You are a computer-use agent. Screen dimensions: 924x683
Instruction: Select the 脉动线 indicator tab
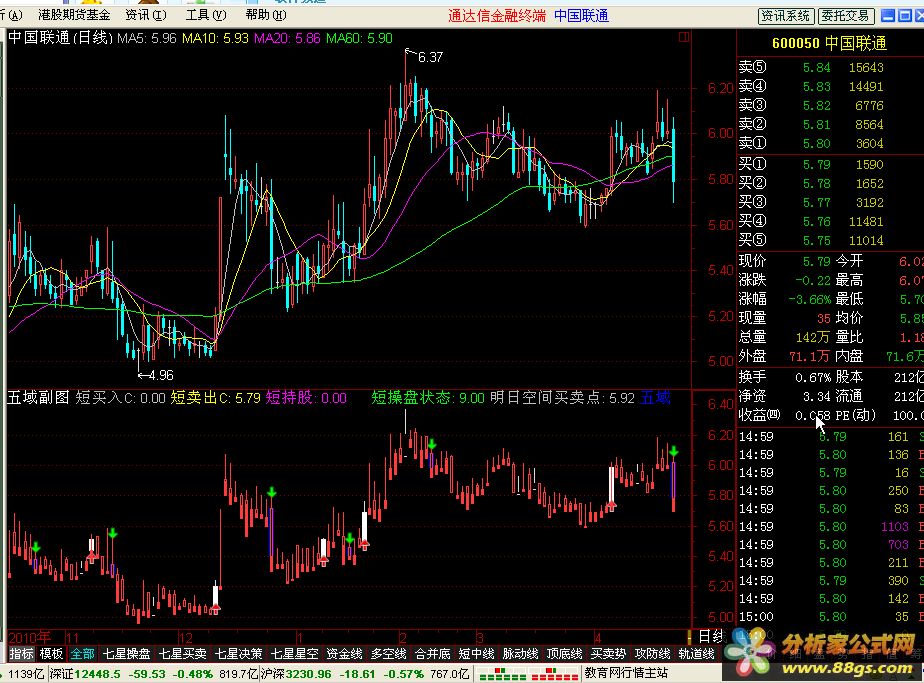520,654
